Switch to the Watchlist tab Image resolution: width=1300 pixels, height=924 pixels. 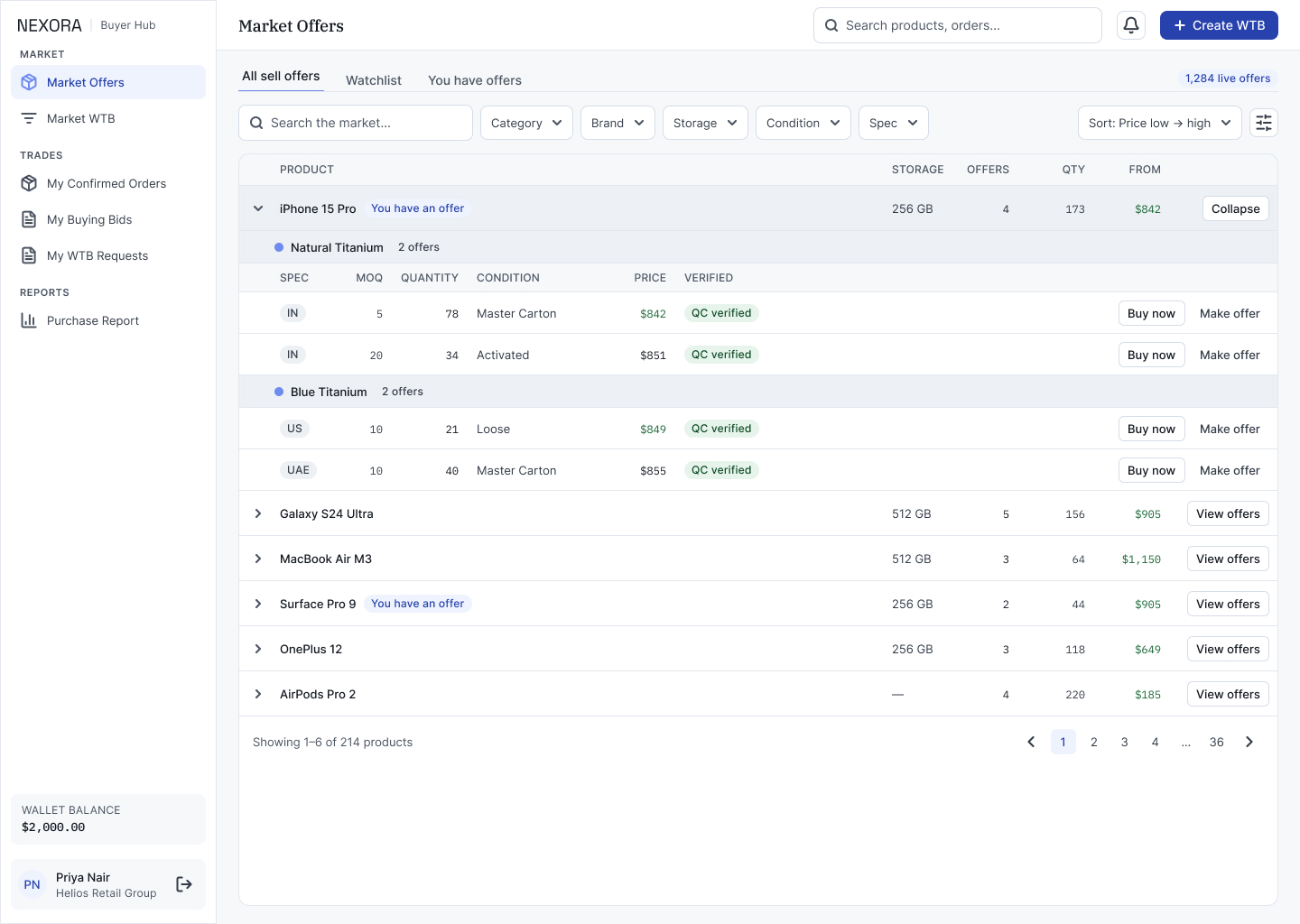coord(374,80)
